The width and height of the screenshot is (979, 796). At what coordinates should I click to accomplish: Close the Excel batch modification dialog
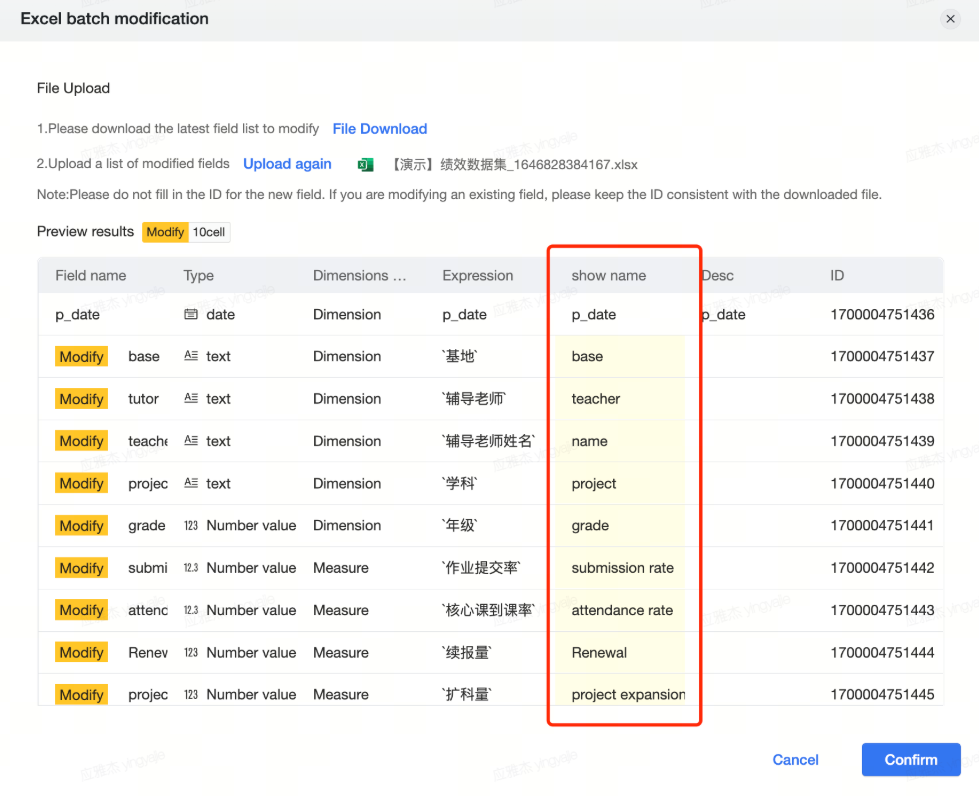[x=950, y=19]
